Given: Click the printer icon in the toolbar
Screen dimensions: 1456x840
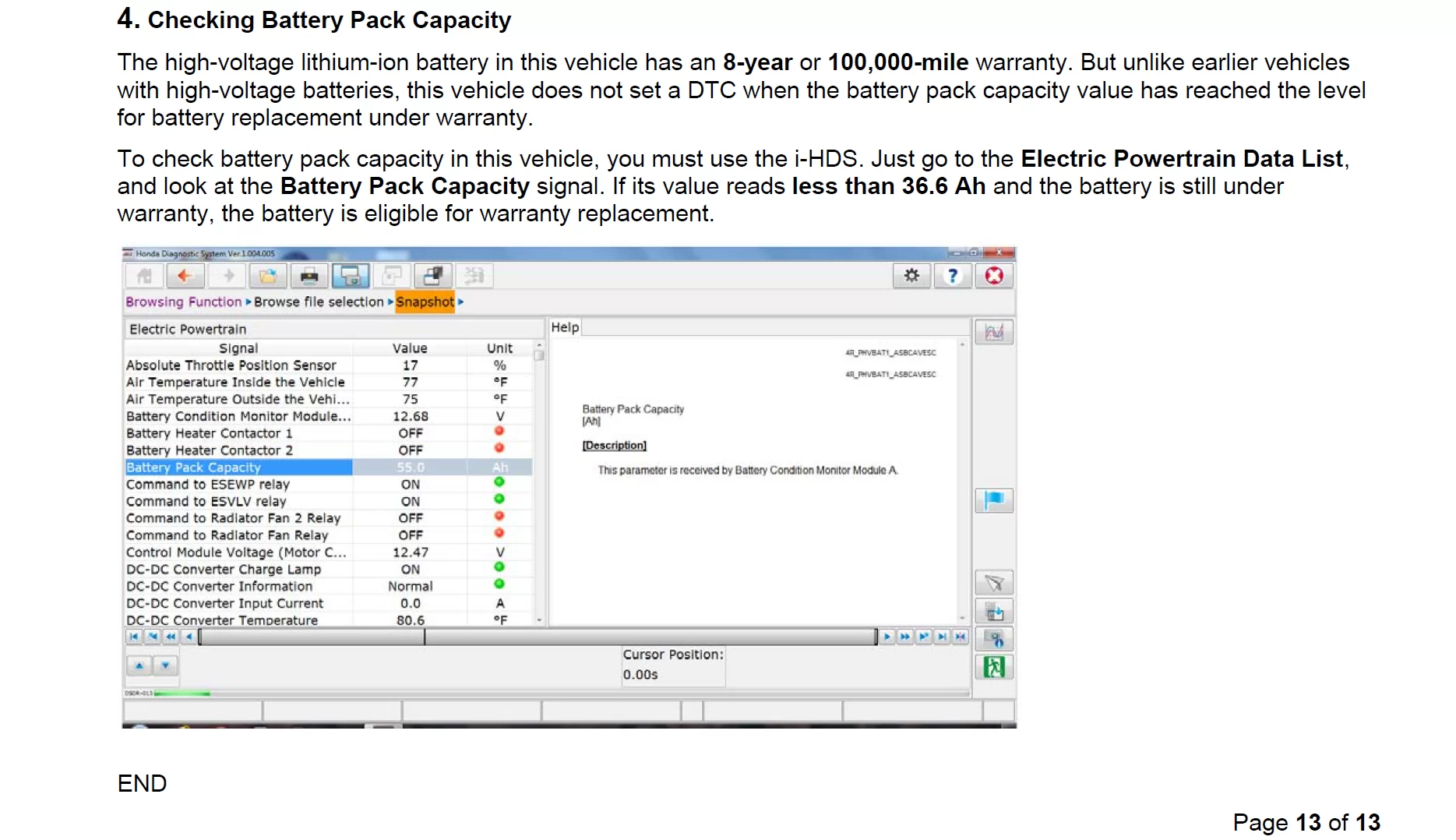Looking at the screenshot, I should tap(309, 276).
